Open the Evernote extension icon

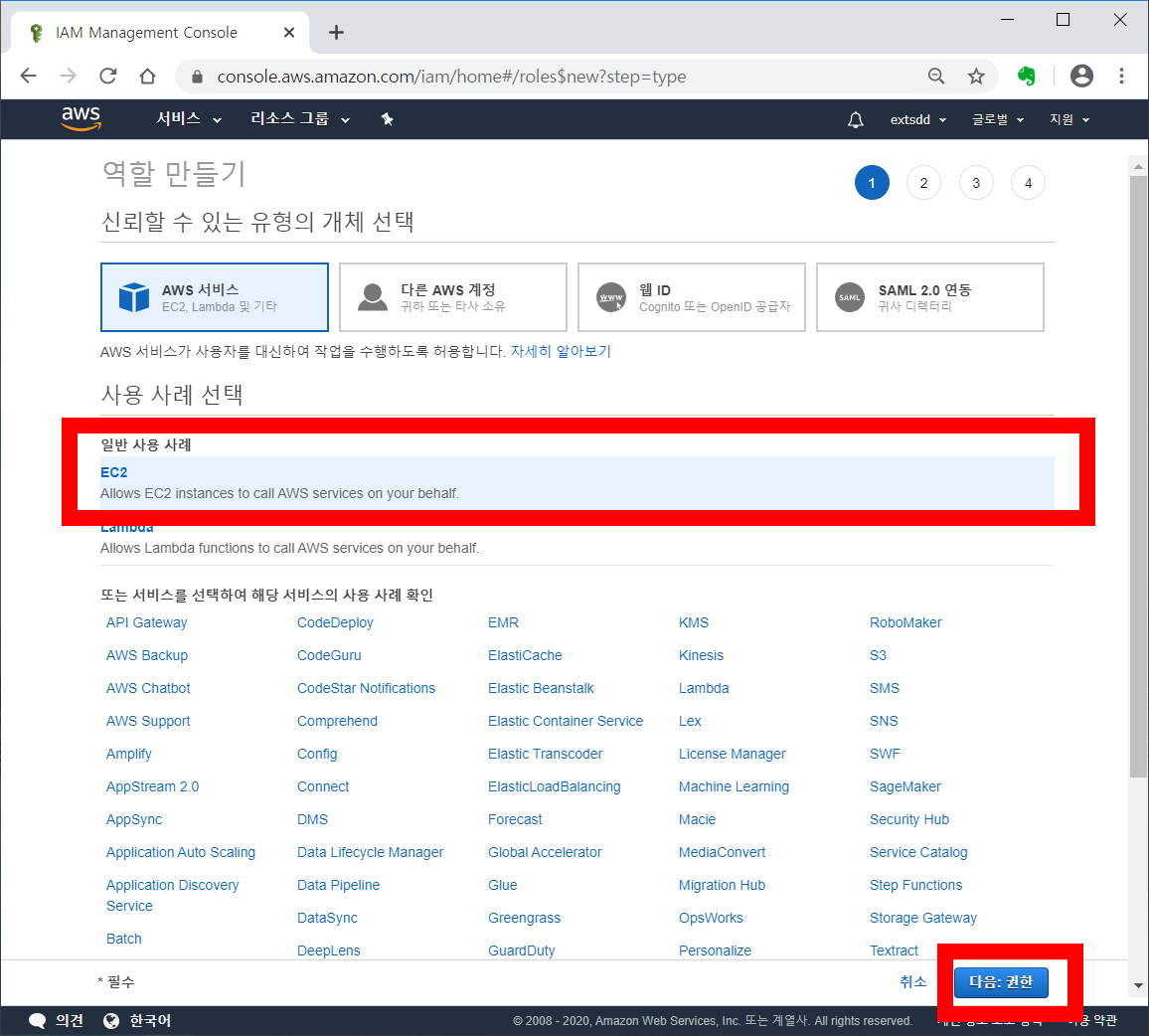[1027, 76]
